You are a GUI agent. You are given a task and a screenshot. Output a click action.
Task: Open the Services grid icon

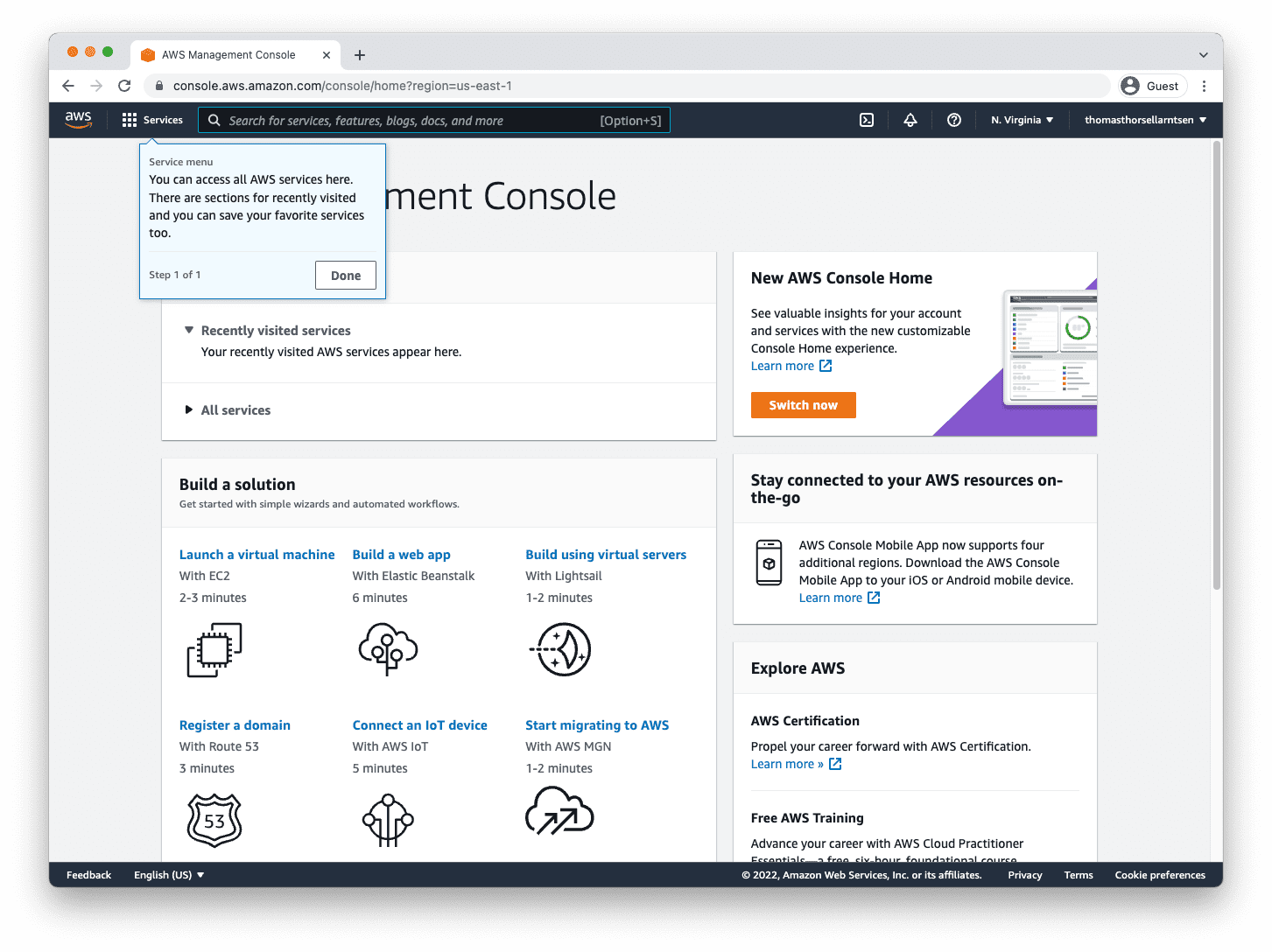(x=129, y=120)
